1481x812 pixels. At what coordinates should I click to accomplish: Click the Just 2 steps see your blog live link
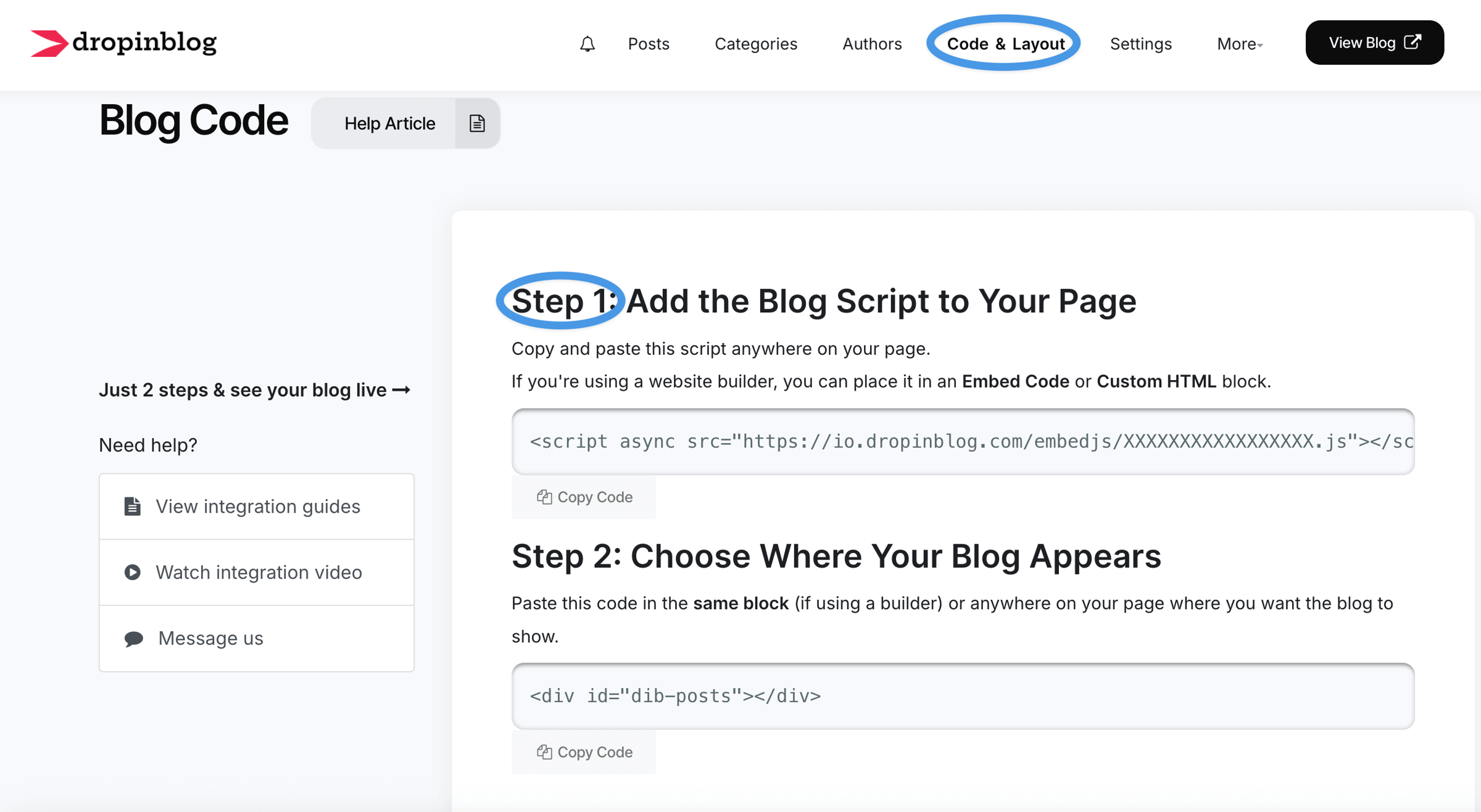(x=254, y=389)
